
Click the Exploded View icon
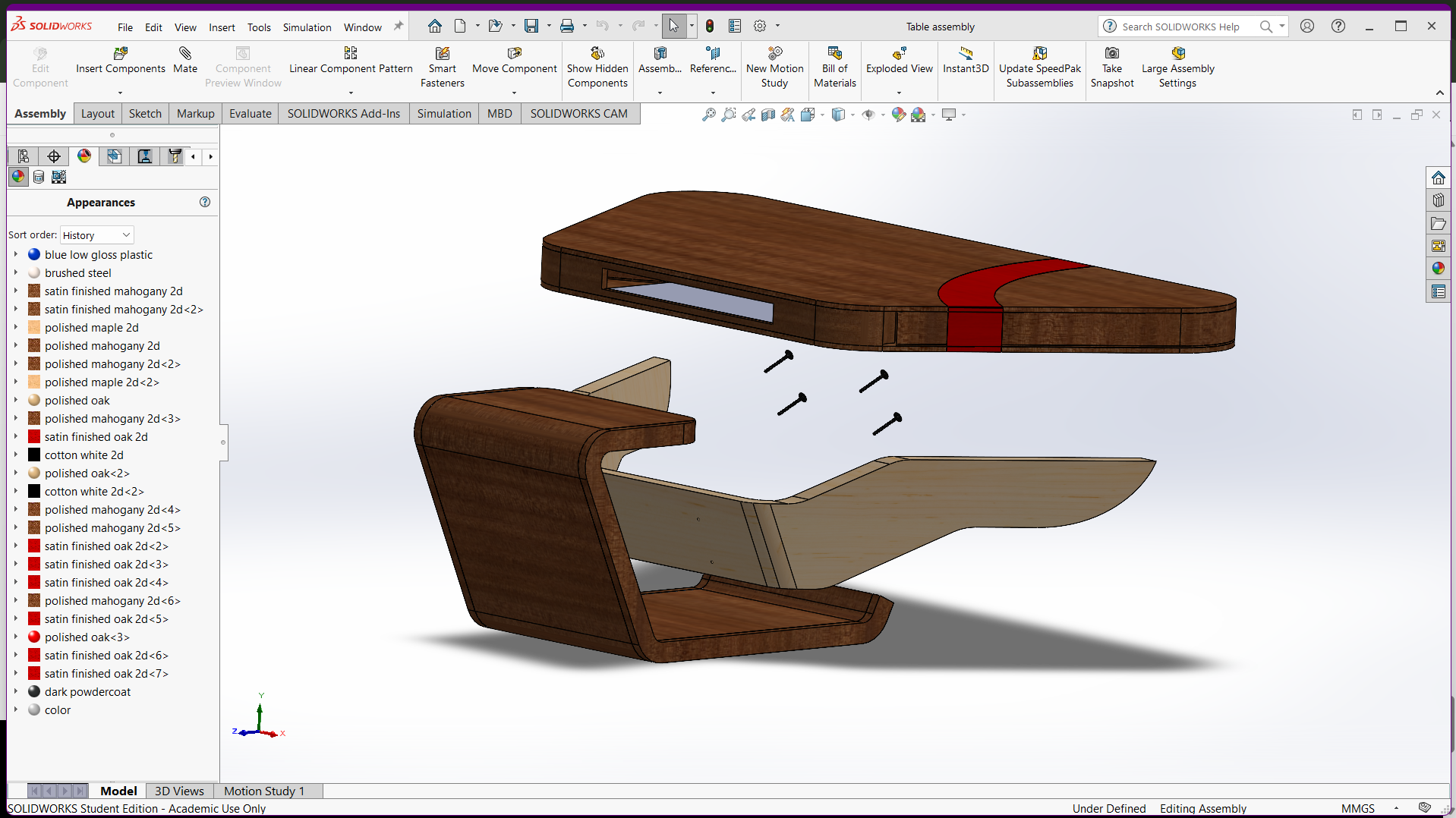pyautogui.click(x=899, y=53)
